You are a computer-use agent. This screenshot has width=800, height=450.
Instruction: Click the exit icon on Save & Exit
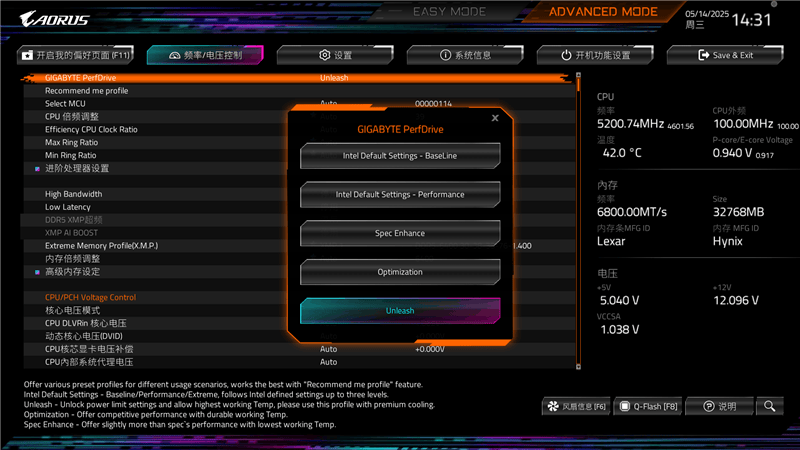tap(704, 55)
